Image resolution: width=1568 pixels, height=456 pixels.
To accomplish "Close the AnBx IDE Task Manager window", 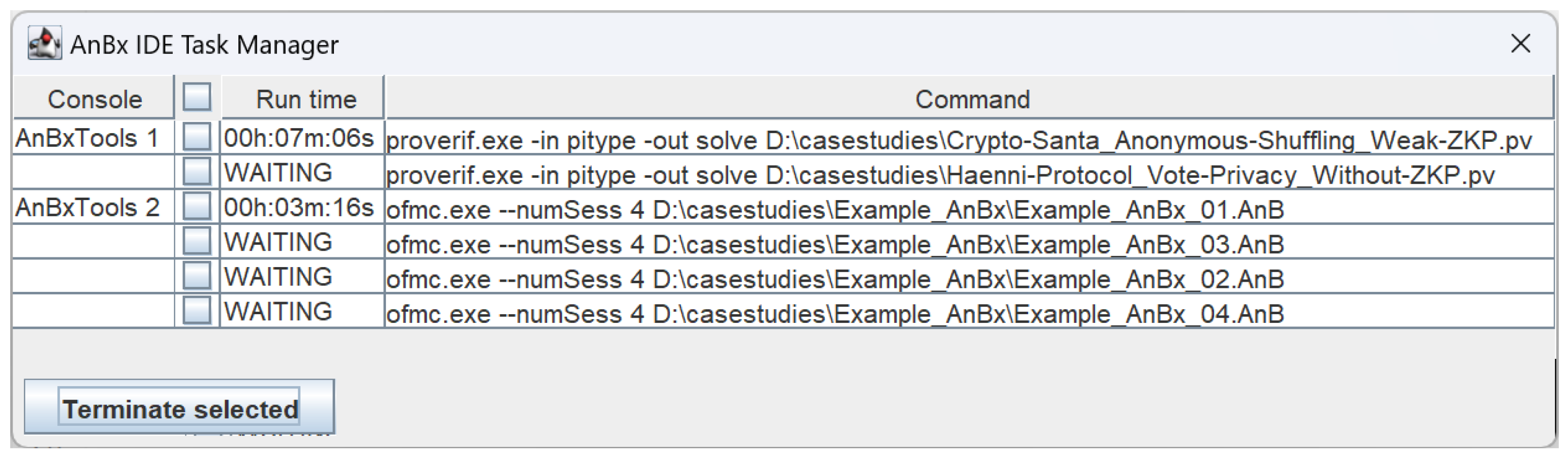I will pyautogui.click(x=1520, y=43).
